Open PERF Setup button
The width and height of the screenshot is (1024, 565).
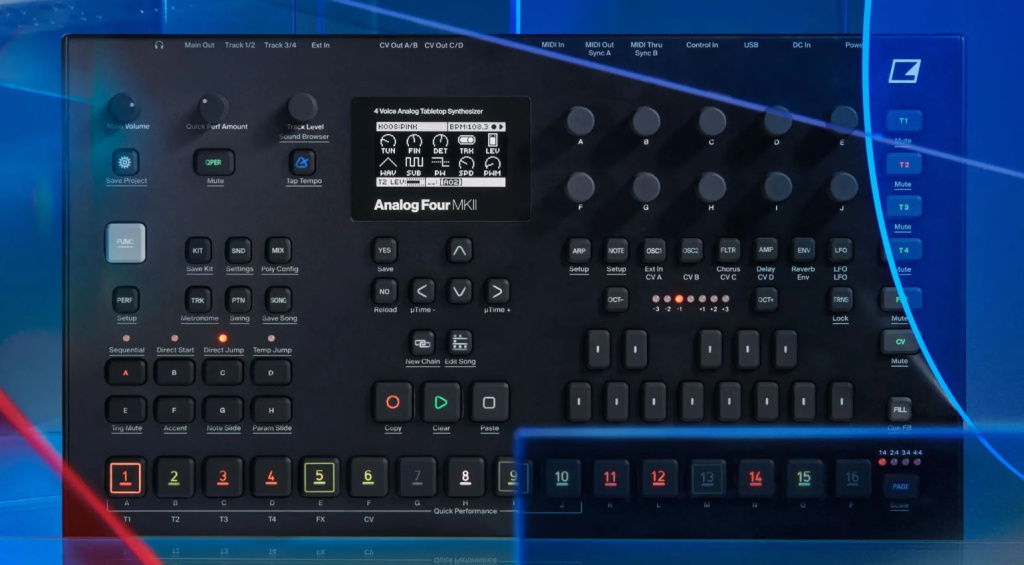pos(125,300)
